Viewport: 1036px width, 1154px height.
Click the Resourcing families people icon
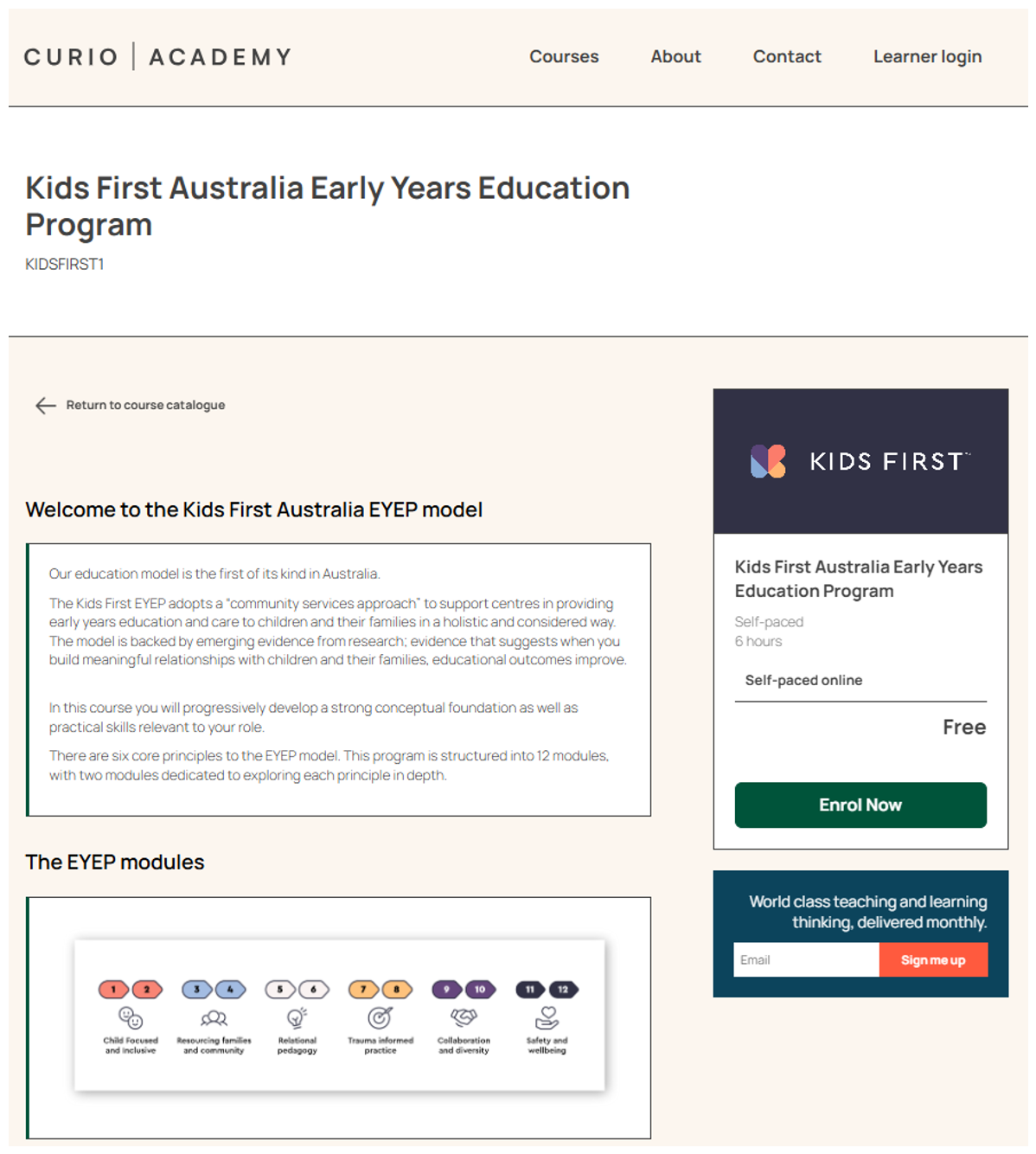click(214, 1017)
